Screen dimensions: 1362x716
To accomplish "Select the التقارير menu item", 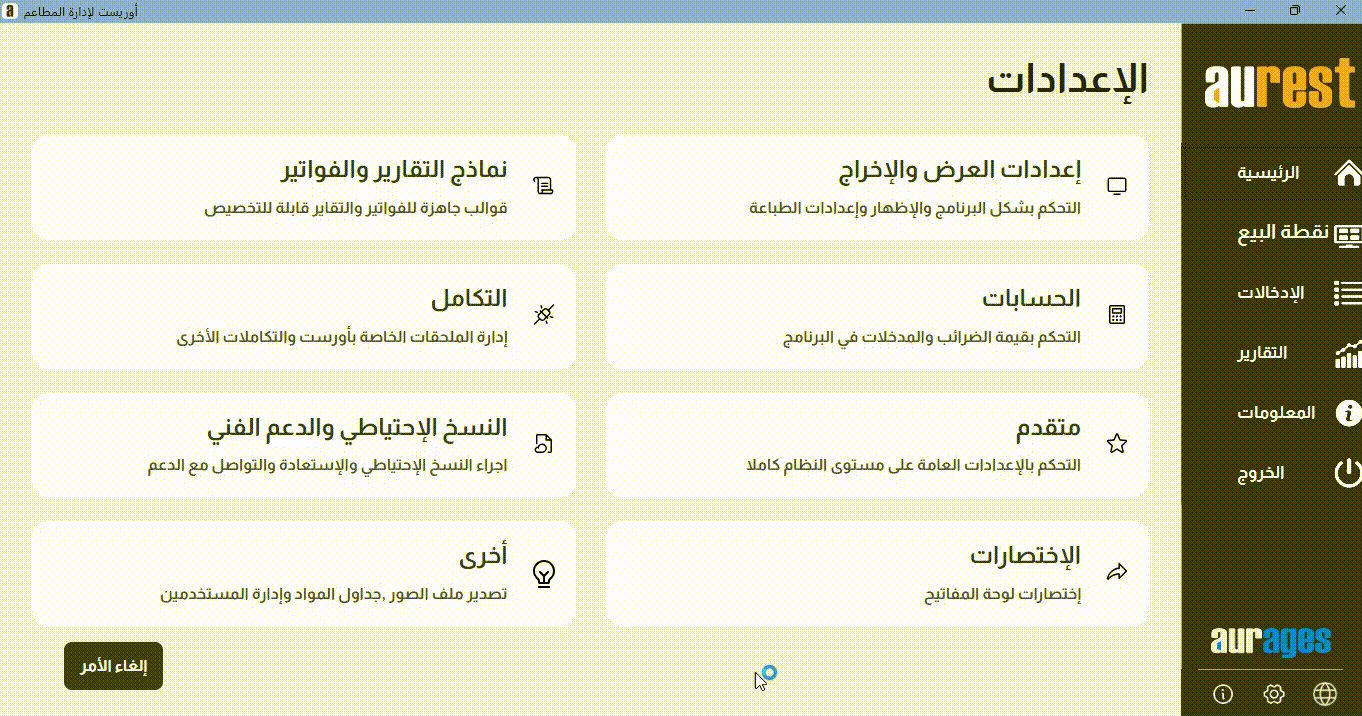I will [x=1262, y=353].
